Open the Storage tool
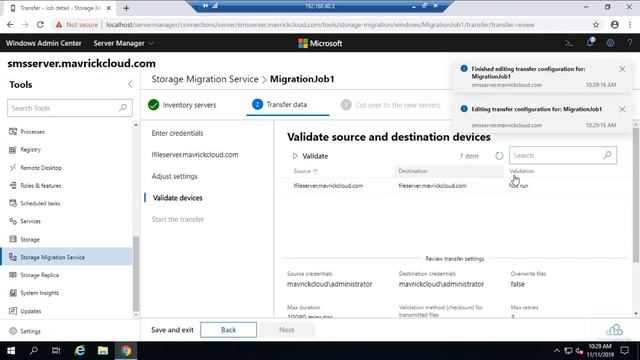Viewport: 640px width, 360px height. pyautogui.click(x=30, y=239)
